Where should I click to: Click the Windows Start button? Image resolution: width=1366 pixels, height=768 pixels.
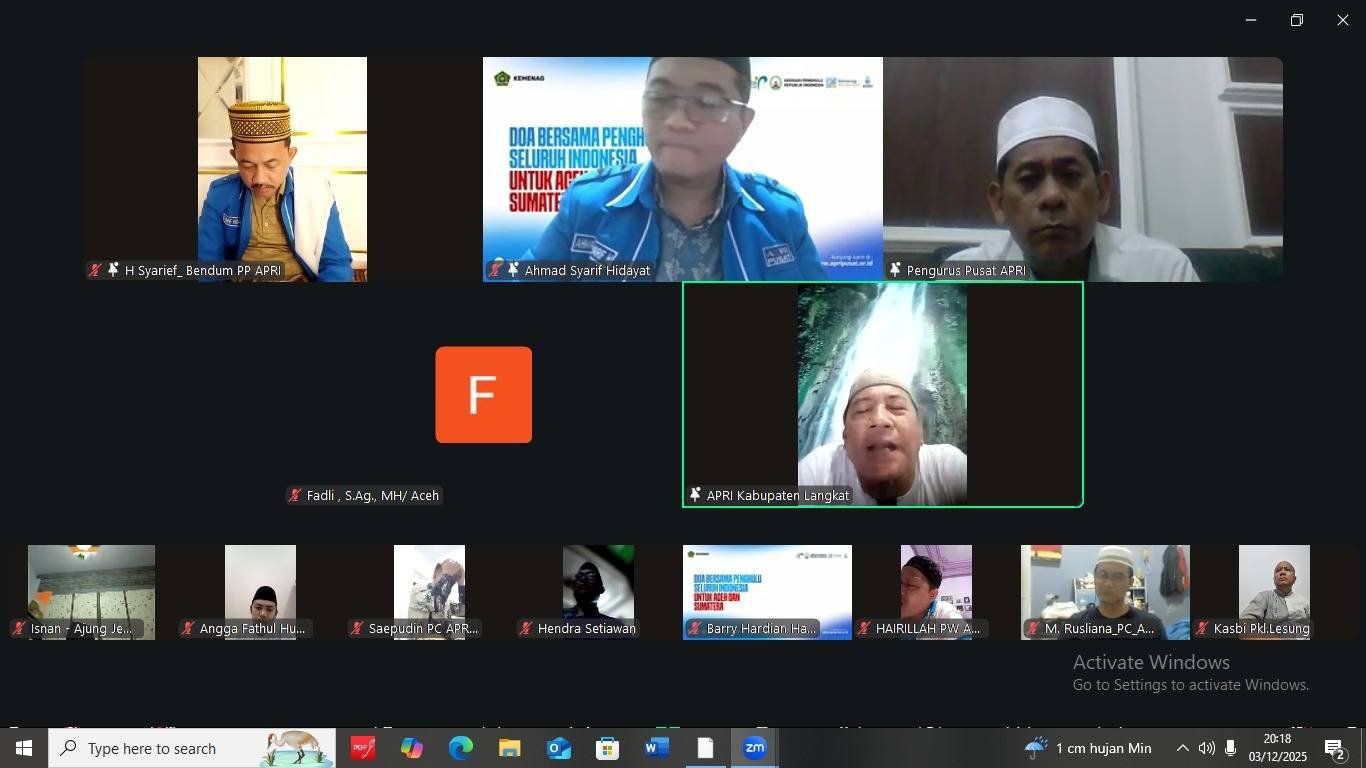click(x=22, y=747)
